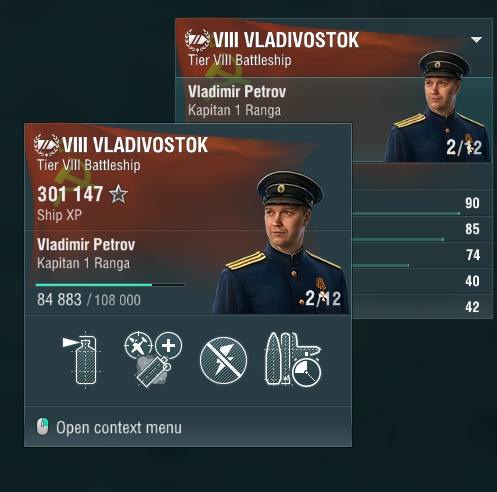Select the 2/12 skill points in back panel
Image resolution: width=497 pixels, height=492 pixels.
[x=464, y=147]
